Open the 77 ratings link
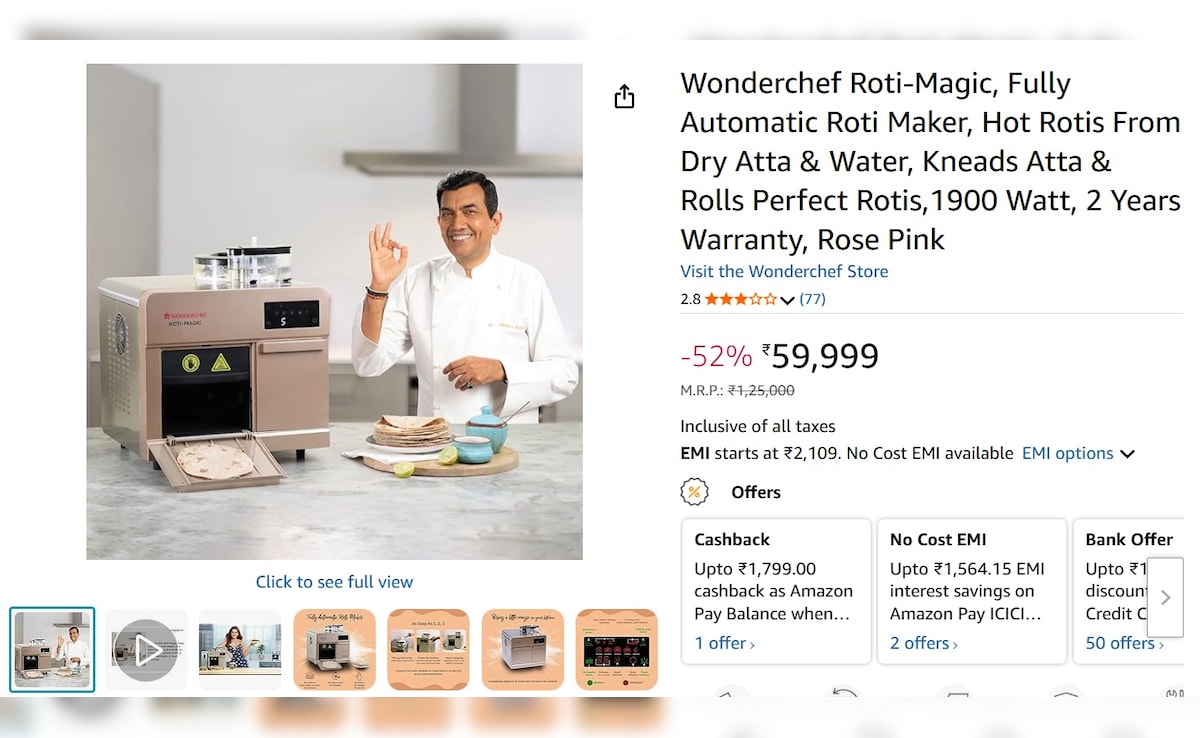The image size is (1200, 738). pos(812,299)
